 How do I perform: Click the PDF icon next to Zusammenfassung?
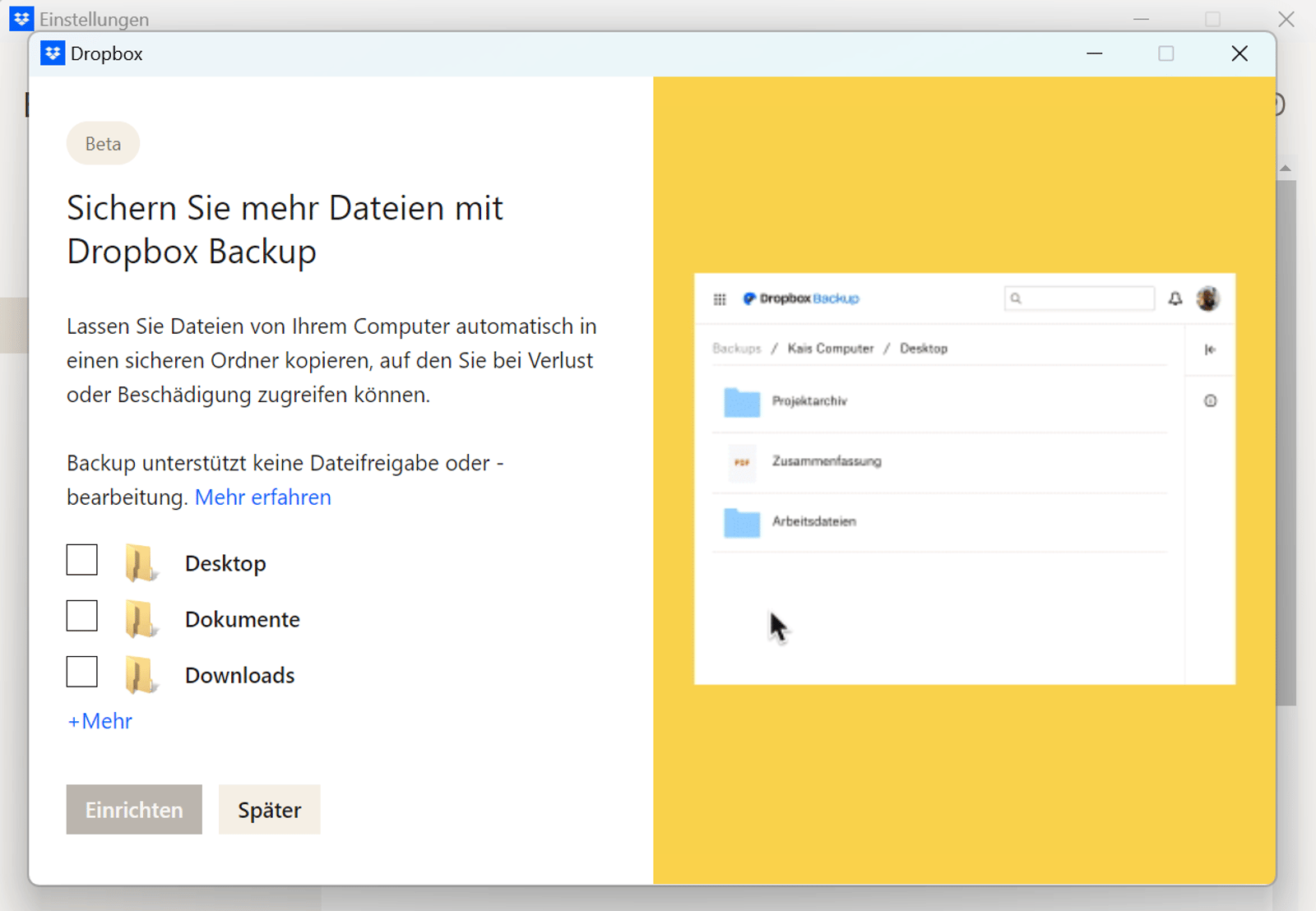(741, 462)
